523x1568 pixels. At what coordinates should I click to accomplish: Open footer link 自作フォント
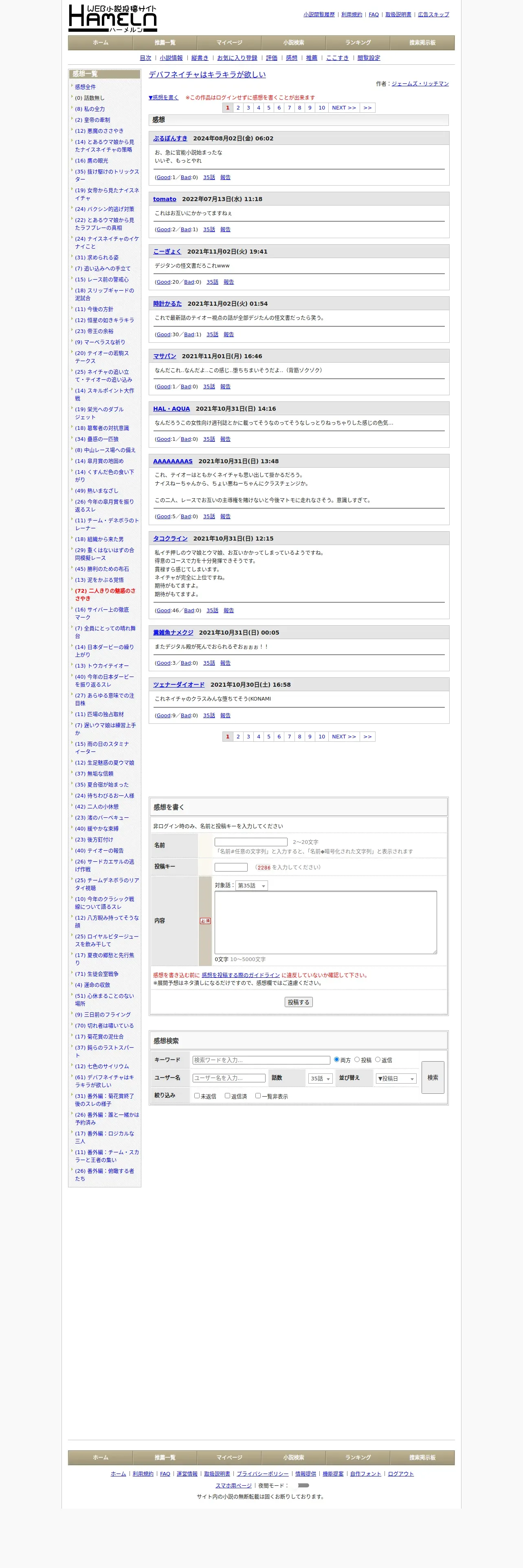coord(365,1473)
